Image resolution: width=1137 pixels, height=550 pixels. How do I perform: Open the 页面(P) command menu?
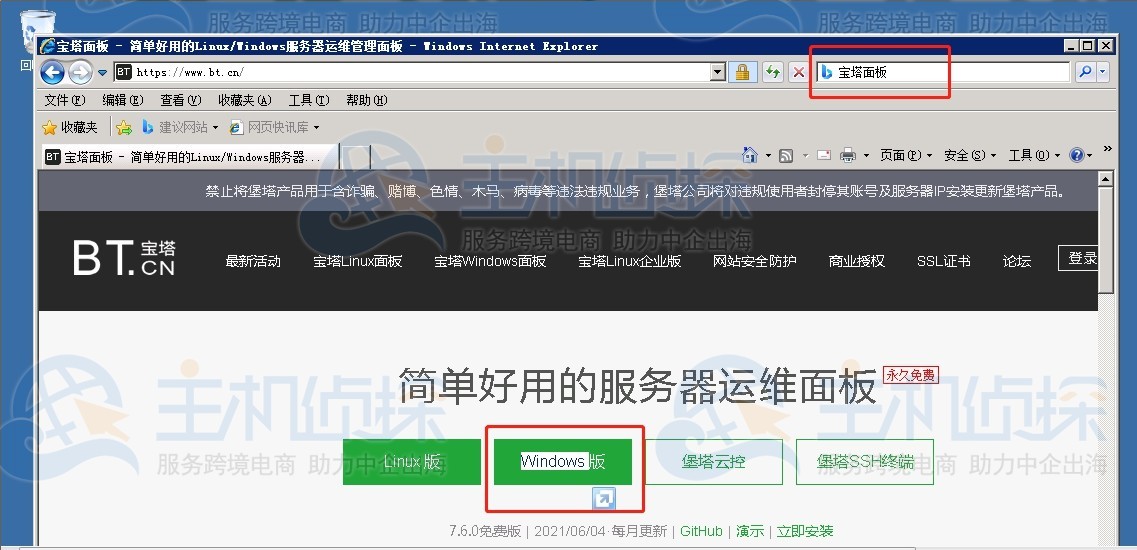point(906,155)
